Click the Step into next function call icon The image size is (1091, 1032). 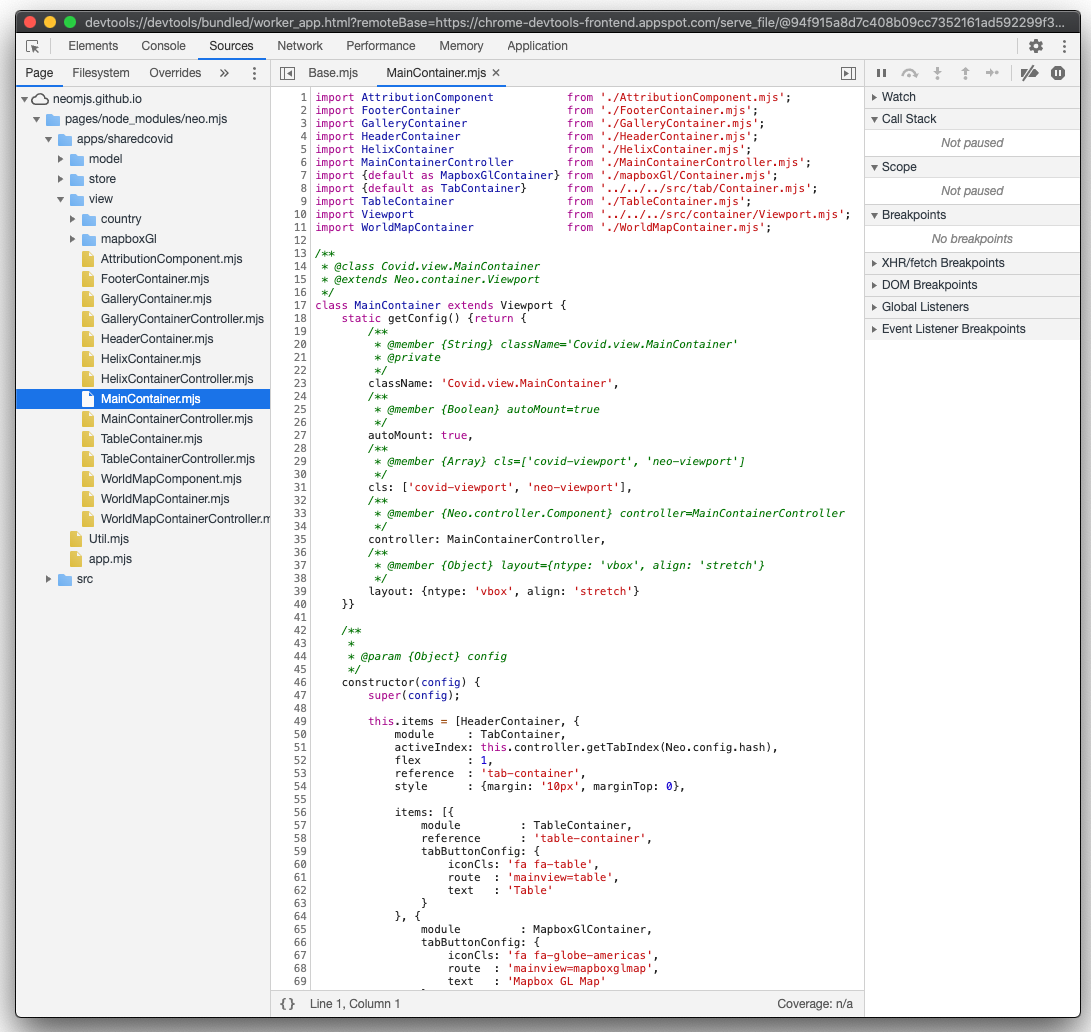[x=937, y=73]
